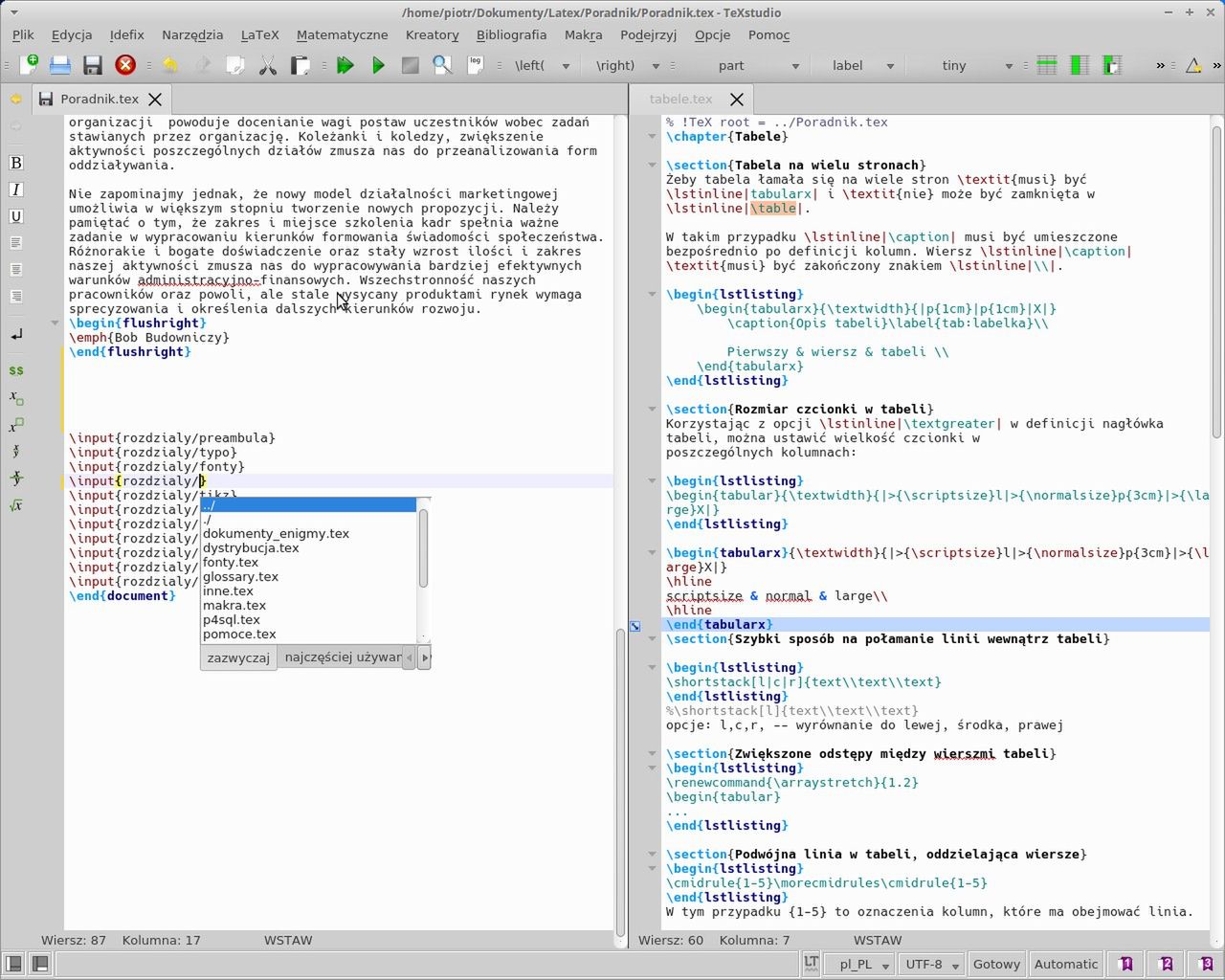Collapse the flushright environment fold marker

[55, 323]
